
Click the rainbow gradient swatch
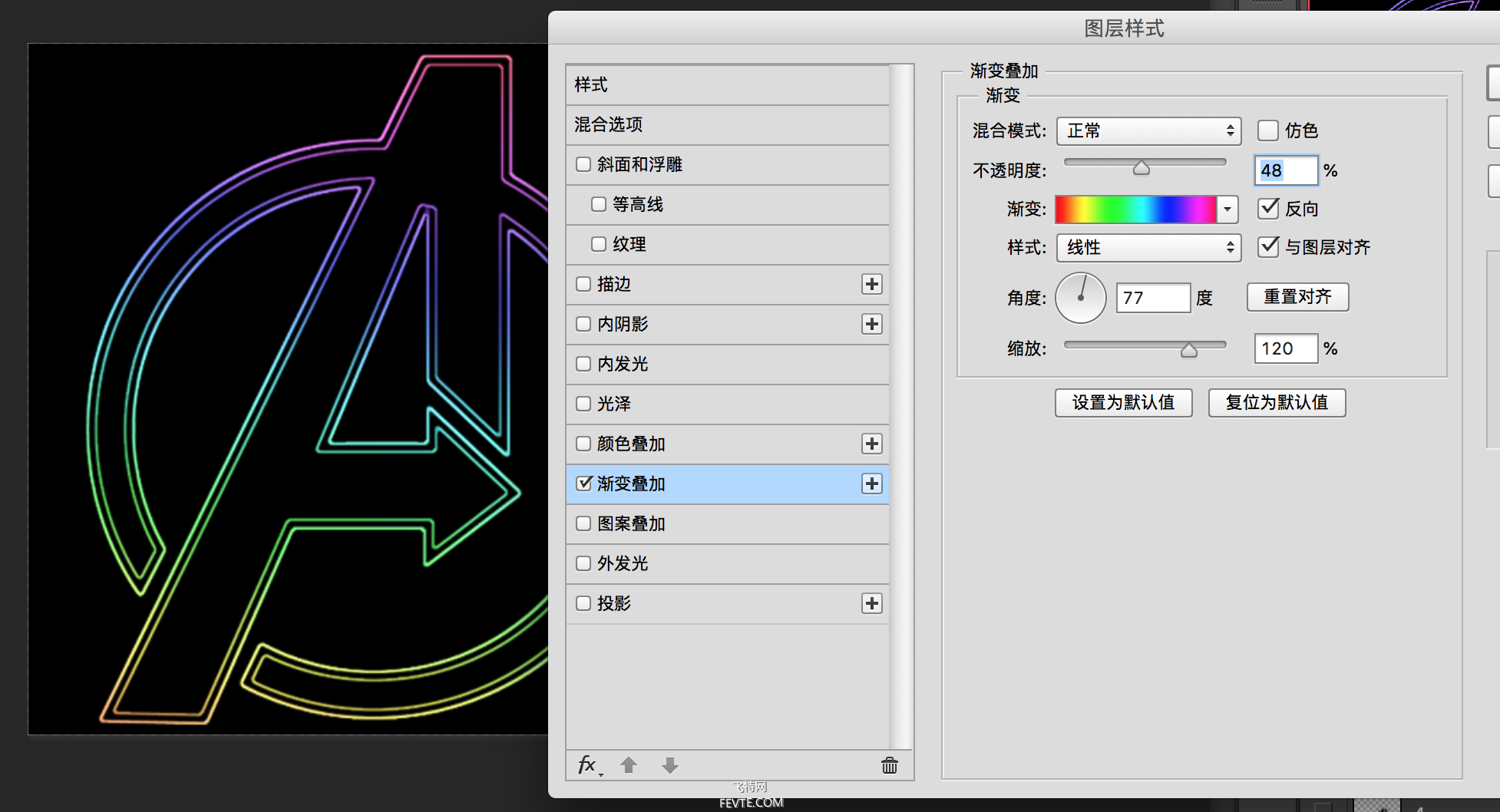1135,209
